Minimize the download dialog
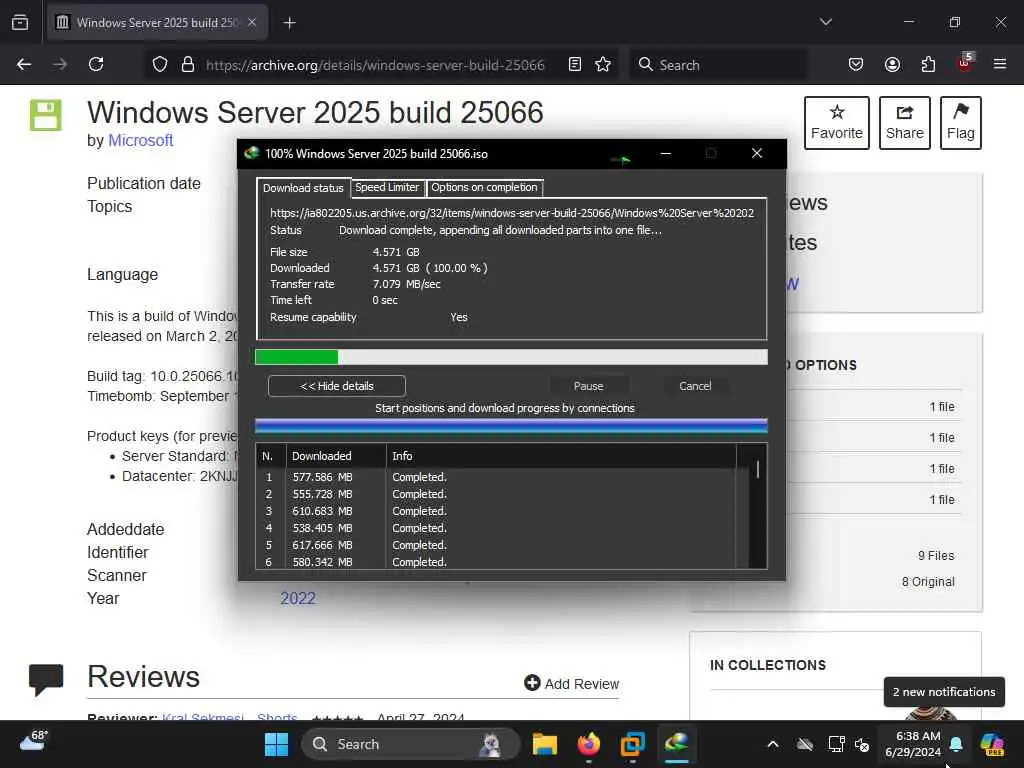This screenshot has height=768, width=1024. point(665,153)
